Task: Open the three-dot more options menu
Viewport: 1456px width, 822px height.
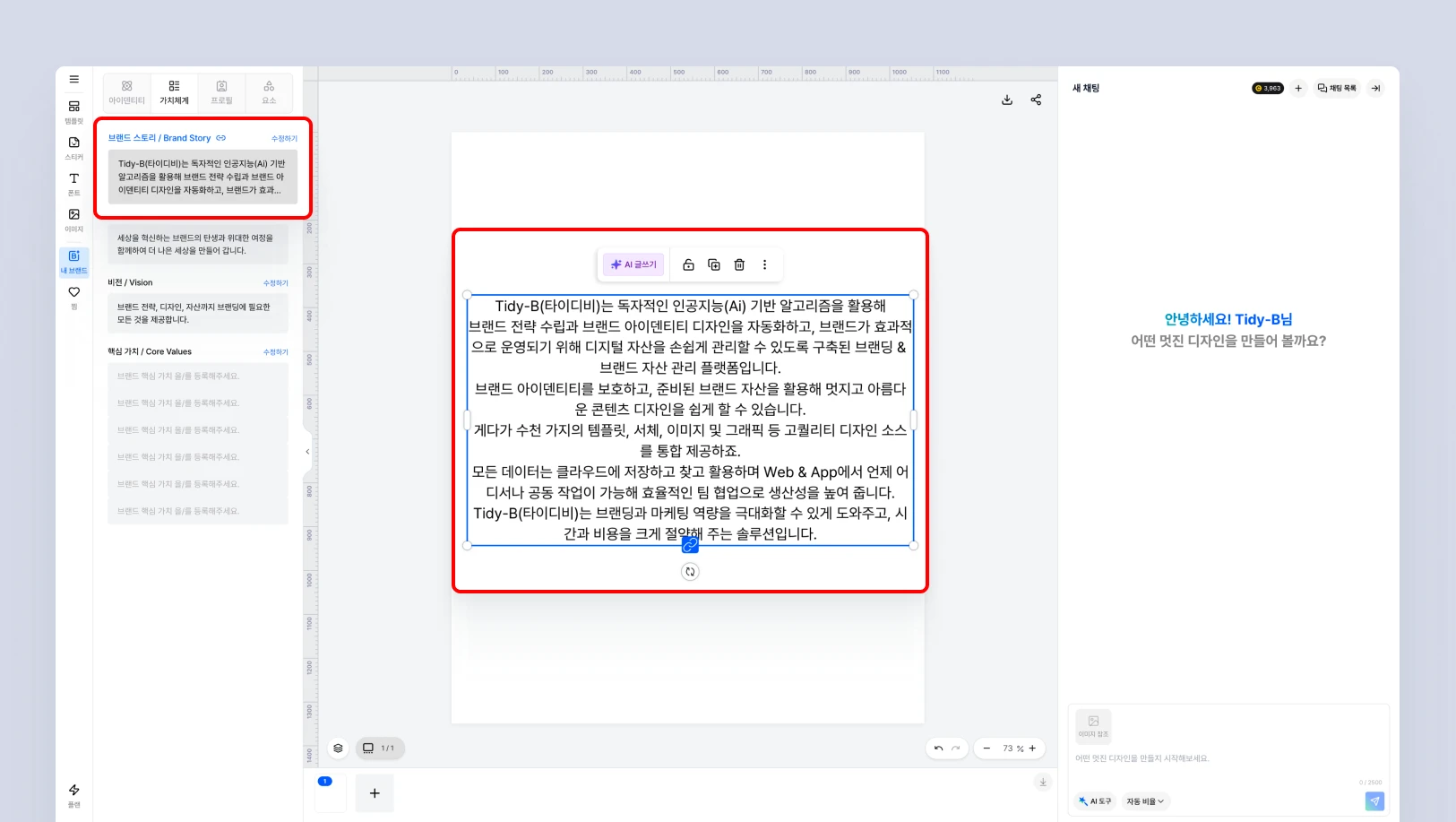Action: 764,264
